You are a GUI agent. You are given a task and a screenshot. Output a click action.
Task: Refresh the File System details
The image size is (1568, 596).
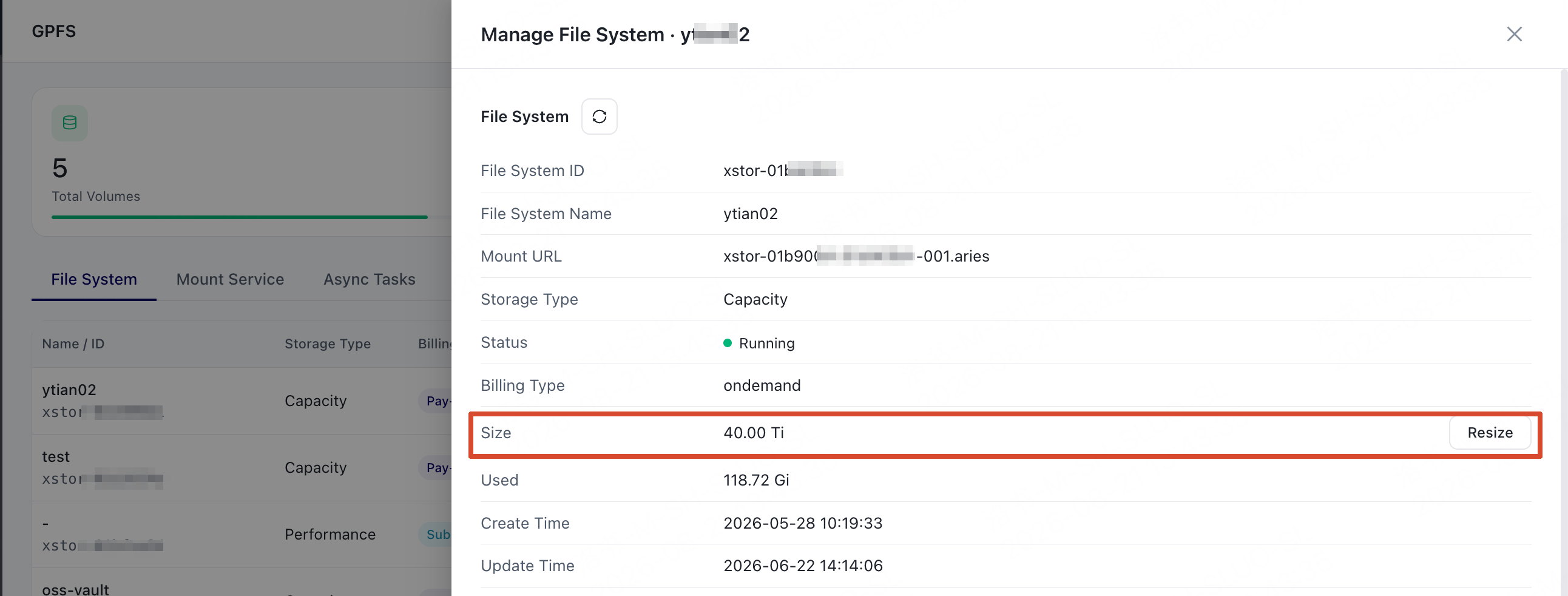(599, 117)
